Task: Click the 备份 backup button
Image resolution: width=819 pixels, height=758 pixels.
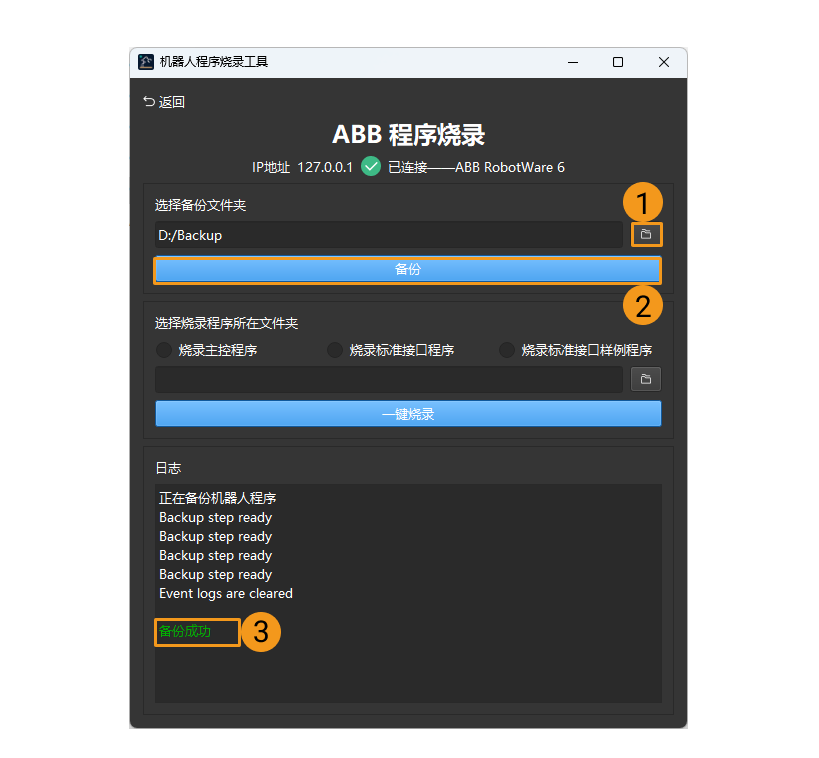Action: pos(407,269)
